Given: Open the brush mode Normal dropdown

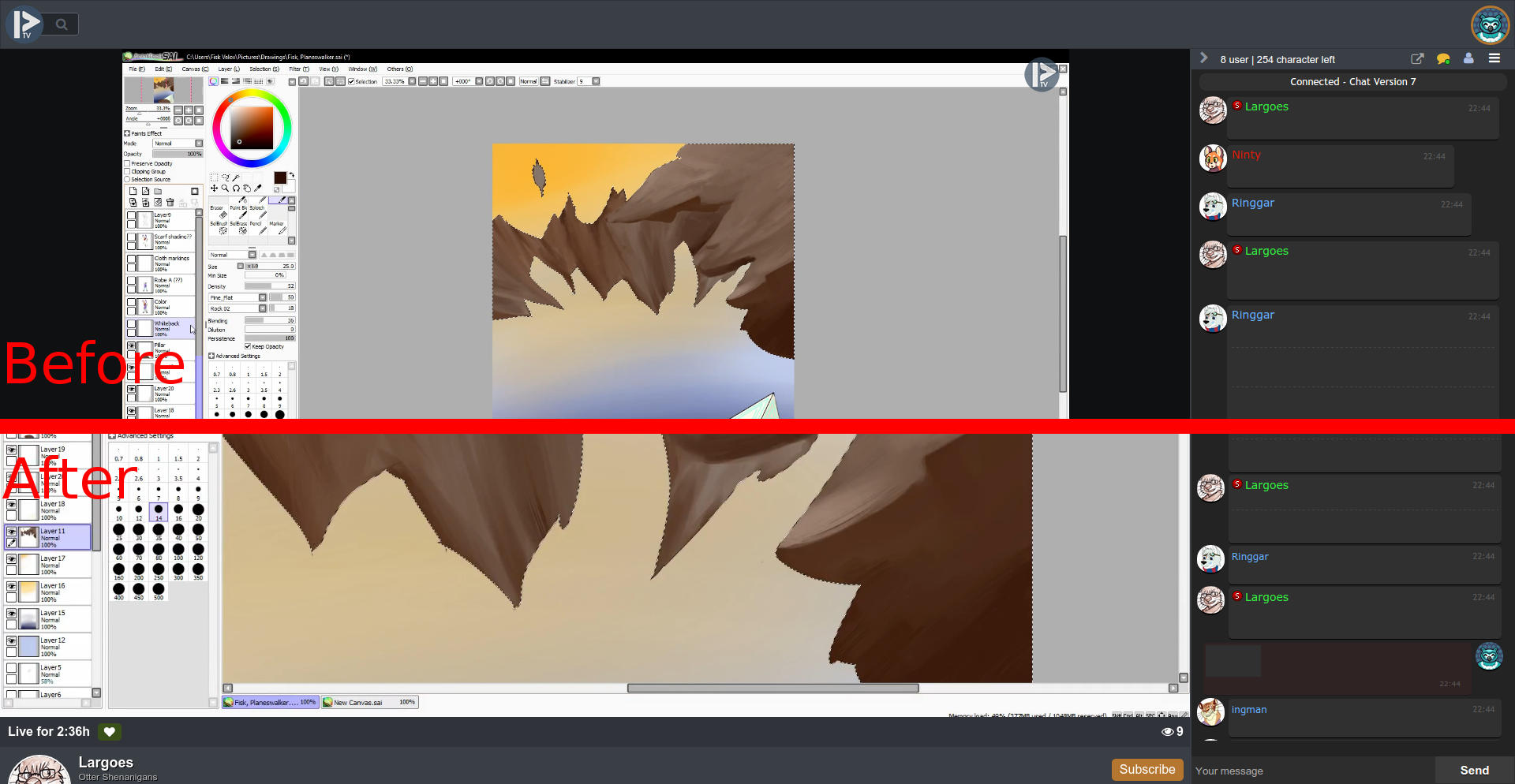Looking at the screenshot, I should pyautogui.click(x=233, y=255).
